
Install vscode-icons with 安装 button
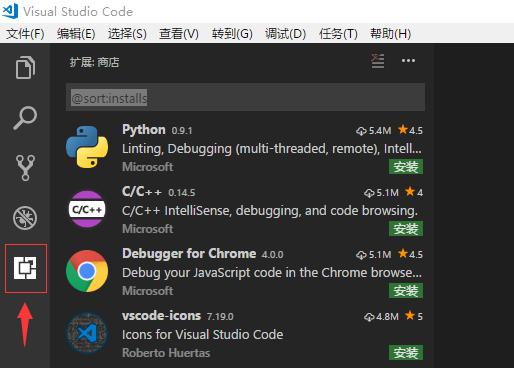406,353
